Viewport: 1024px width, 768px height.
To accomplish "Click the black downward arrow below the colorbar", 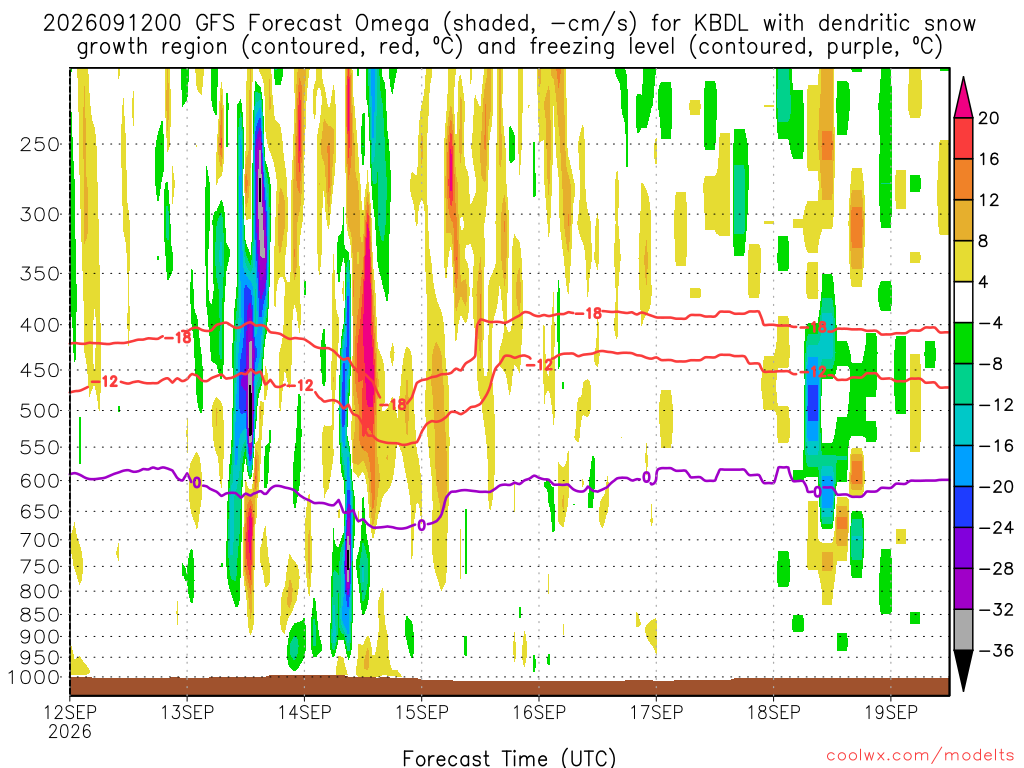I will pos(963,671).
